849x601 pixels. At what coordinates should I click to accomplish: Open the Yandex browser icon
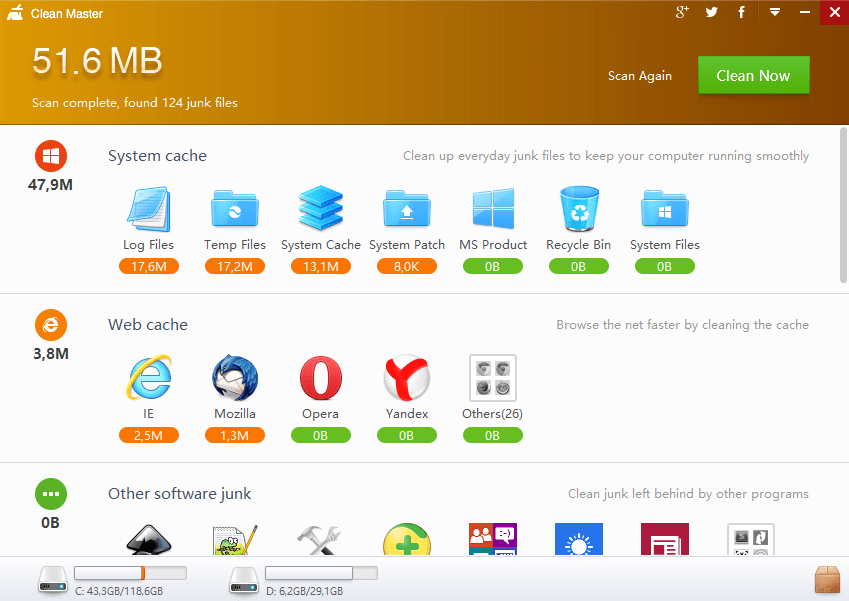(x=407, y=377)
